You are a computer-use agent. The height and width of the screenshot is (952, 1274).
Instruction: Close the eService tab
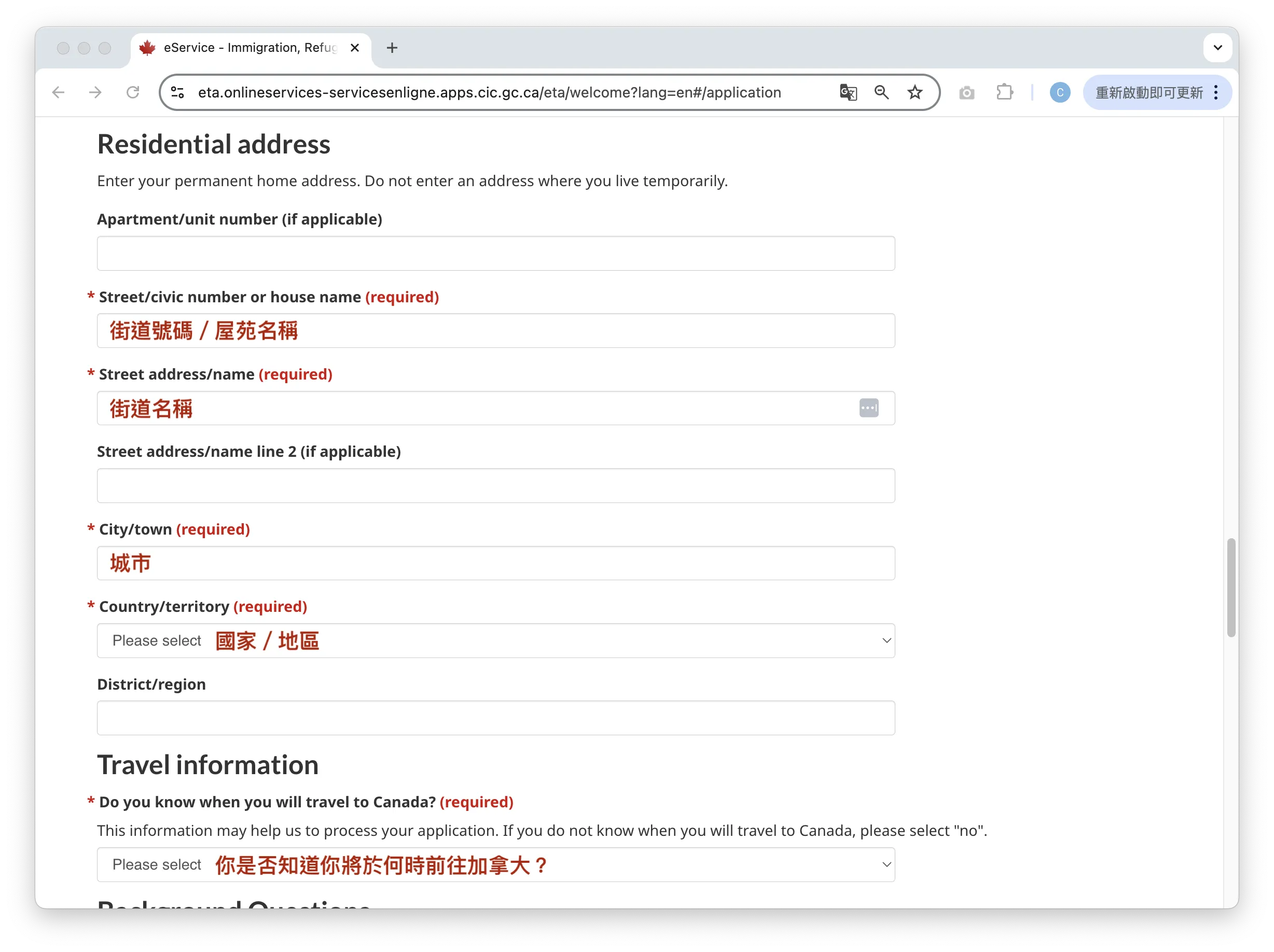[x=355, y=48]
